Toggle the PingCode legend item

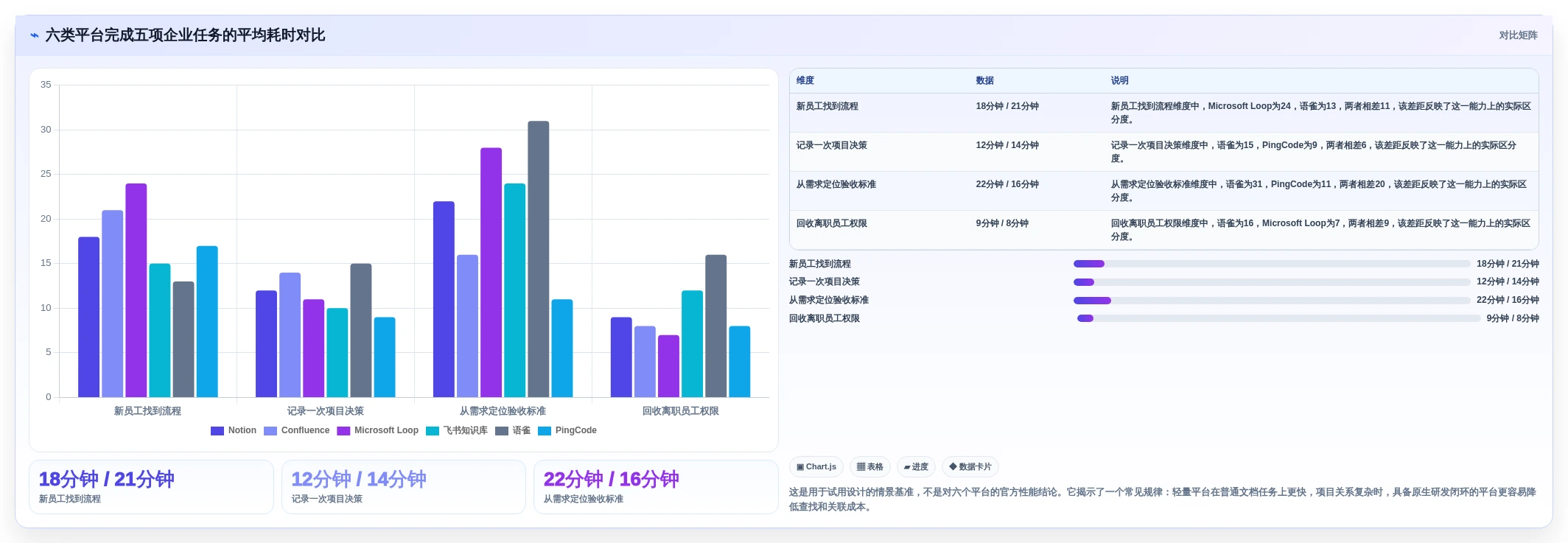click(567, 430)
